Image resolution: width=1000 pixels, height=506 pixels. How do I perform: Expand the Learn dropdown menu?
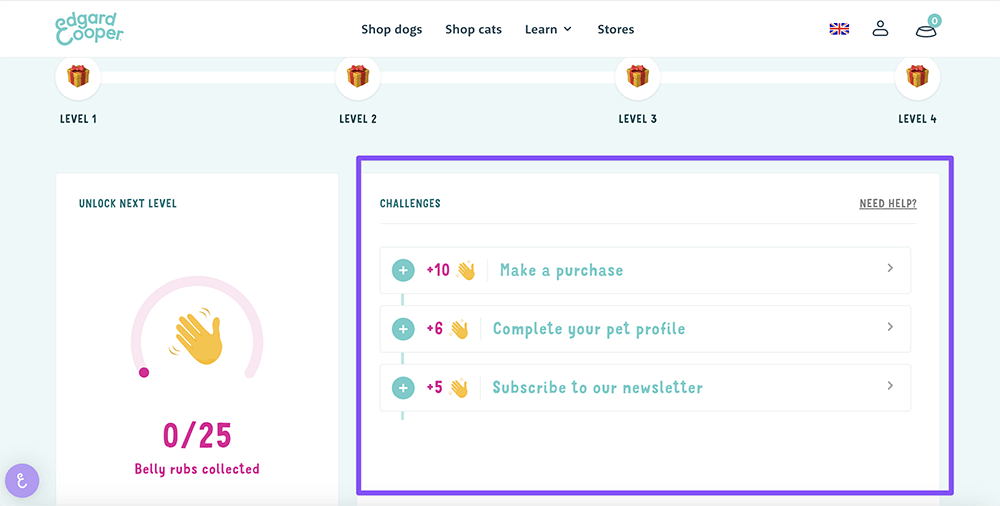(x=548, y=29)
